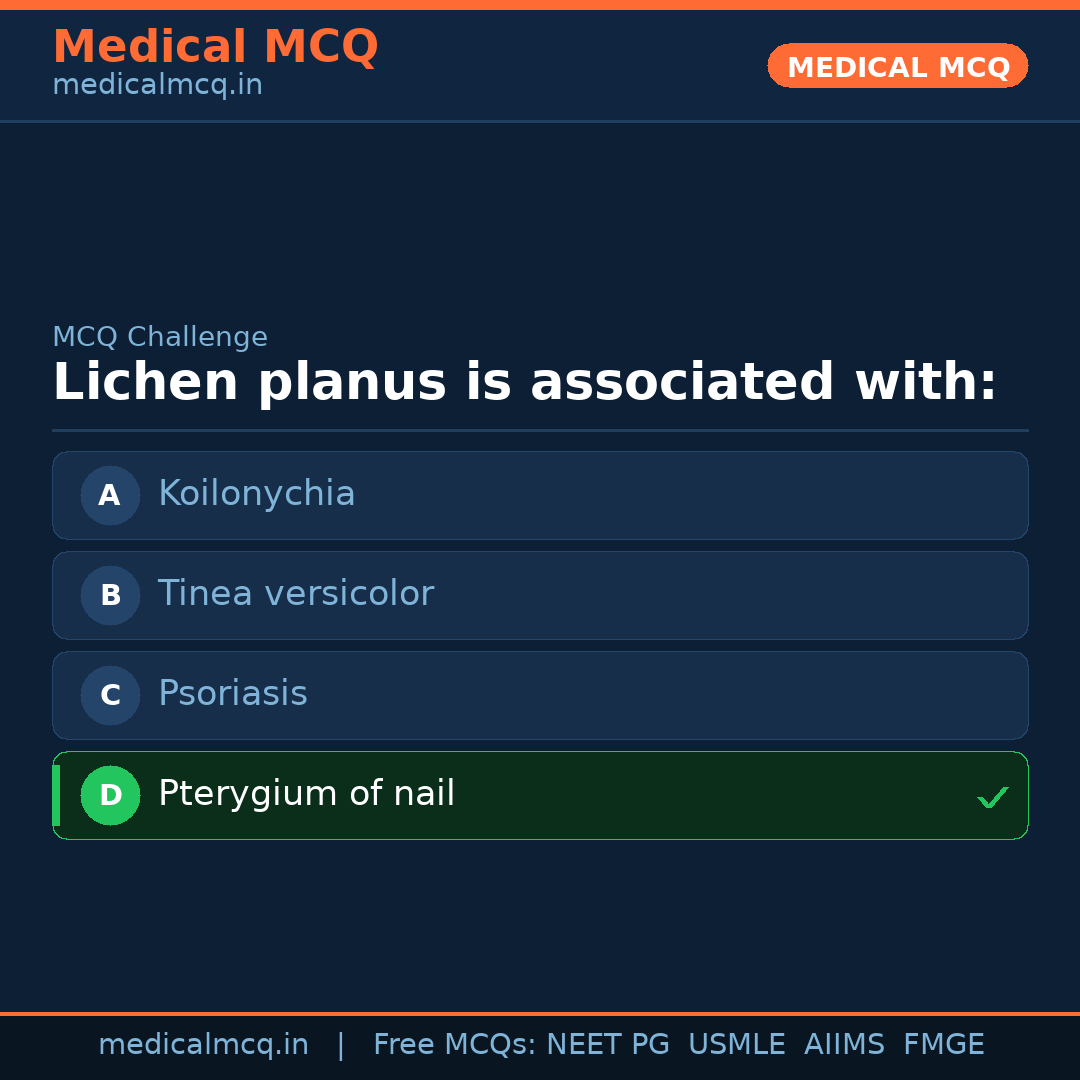The width and height of the screenshot is (1080, 1080).
Task: Visit the medicalmcq.in footer link
Action: (203, 1043)
